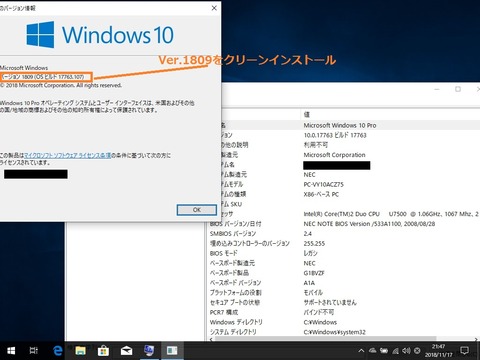Image resolution: width=480 pixels, height=360 pixels.
Task: Minimize the System Information window
Action: [437, 89]
